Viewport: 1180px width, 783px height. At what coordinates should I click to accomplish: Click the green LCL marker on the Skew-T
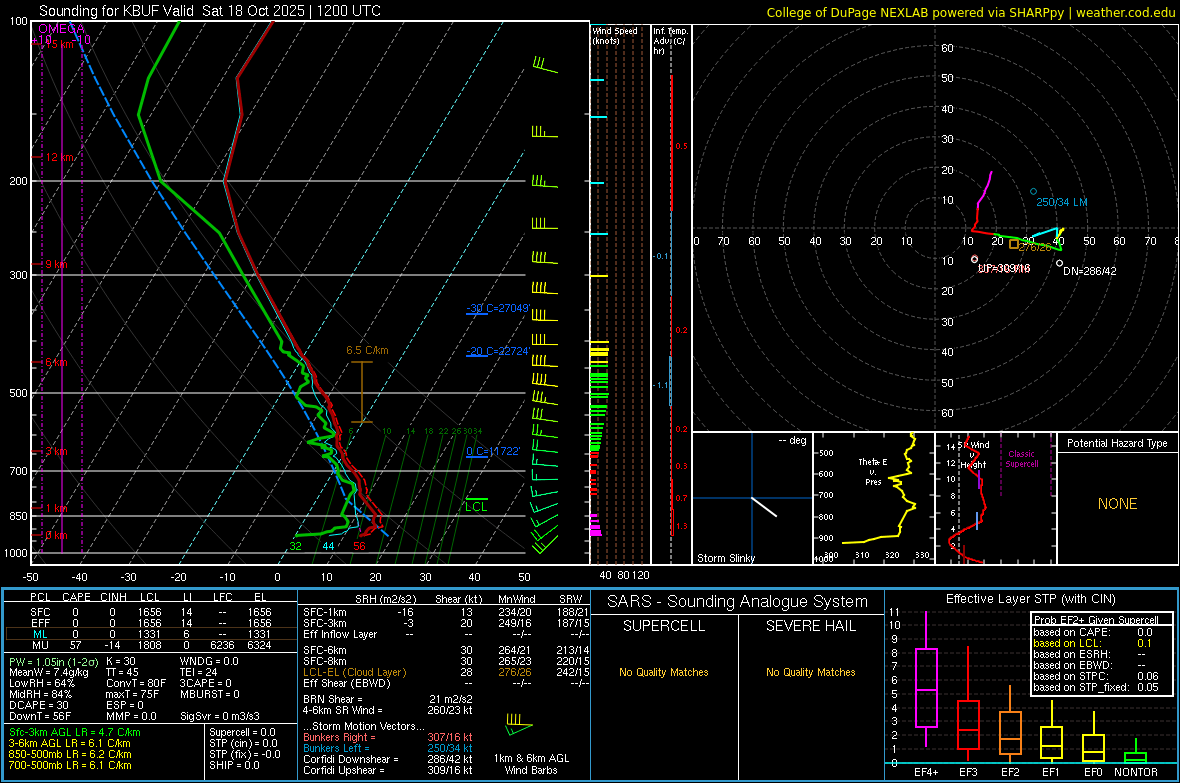(x=476, y=504)
